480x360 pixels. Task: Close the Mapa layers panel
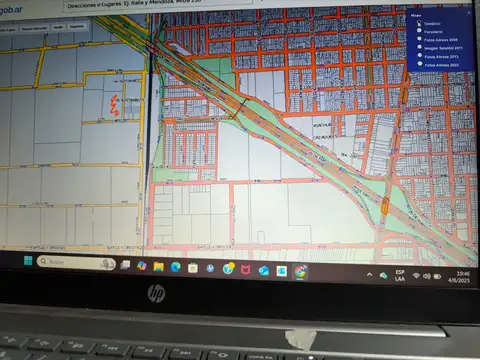469,13
